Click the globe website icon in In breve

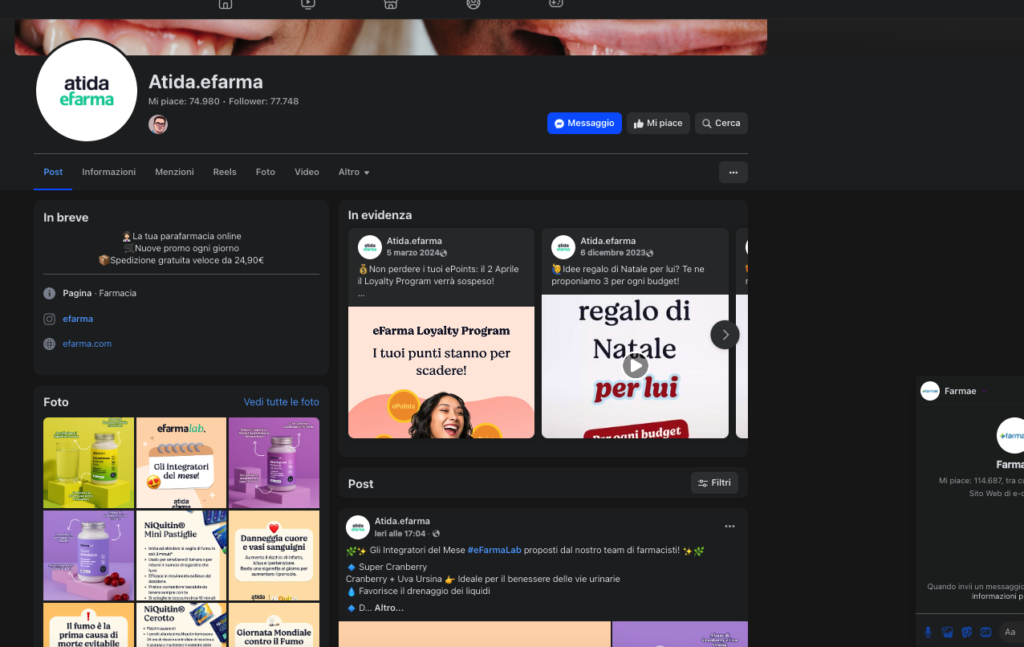[x=49, y=343]
